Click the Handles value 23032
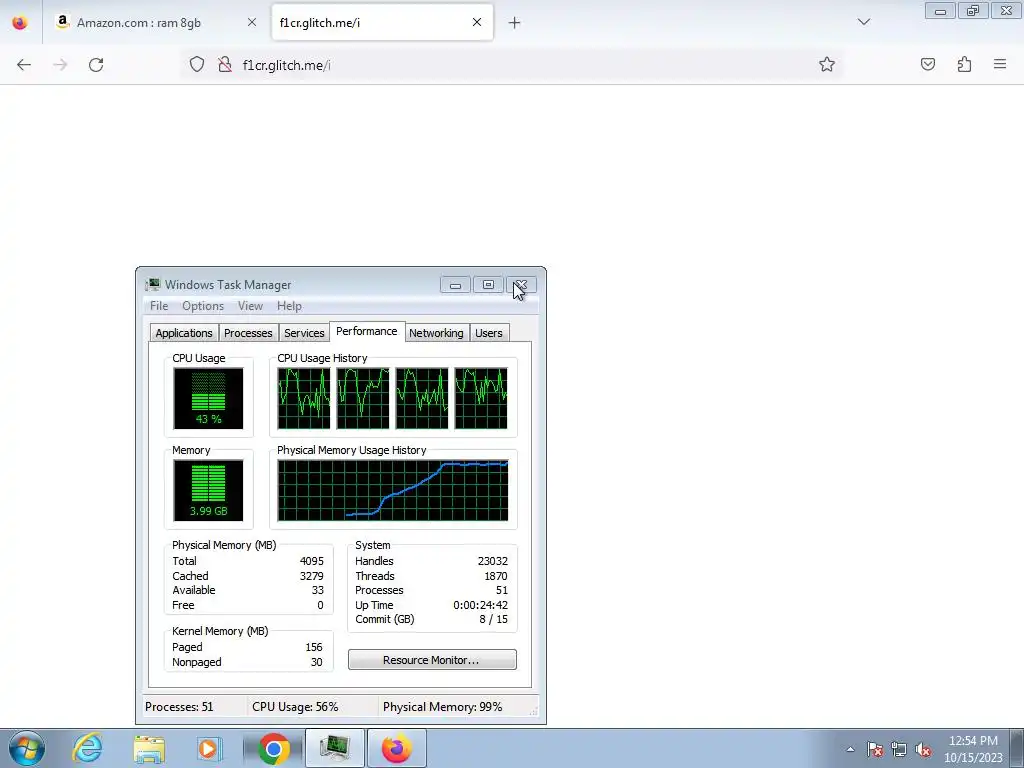Screen dimensions: 1024x768 492,561
